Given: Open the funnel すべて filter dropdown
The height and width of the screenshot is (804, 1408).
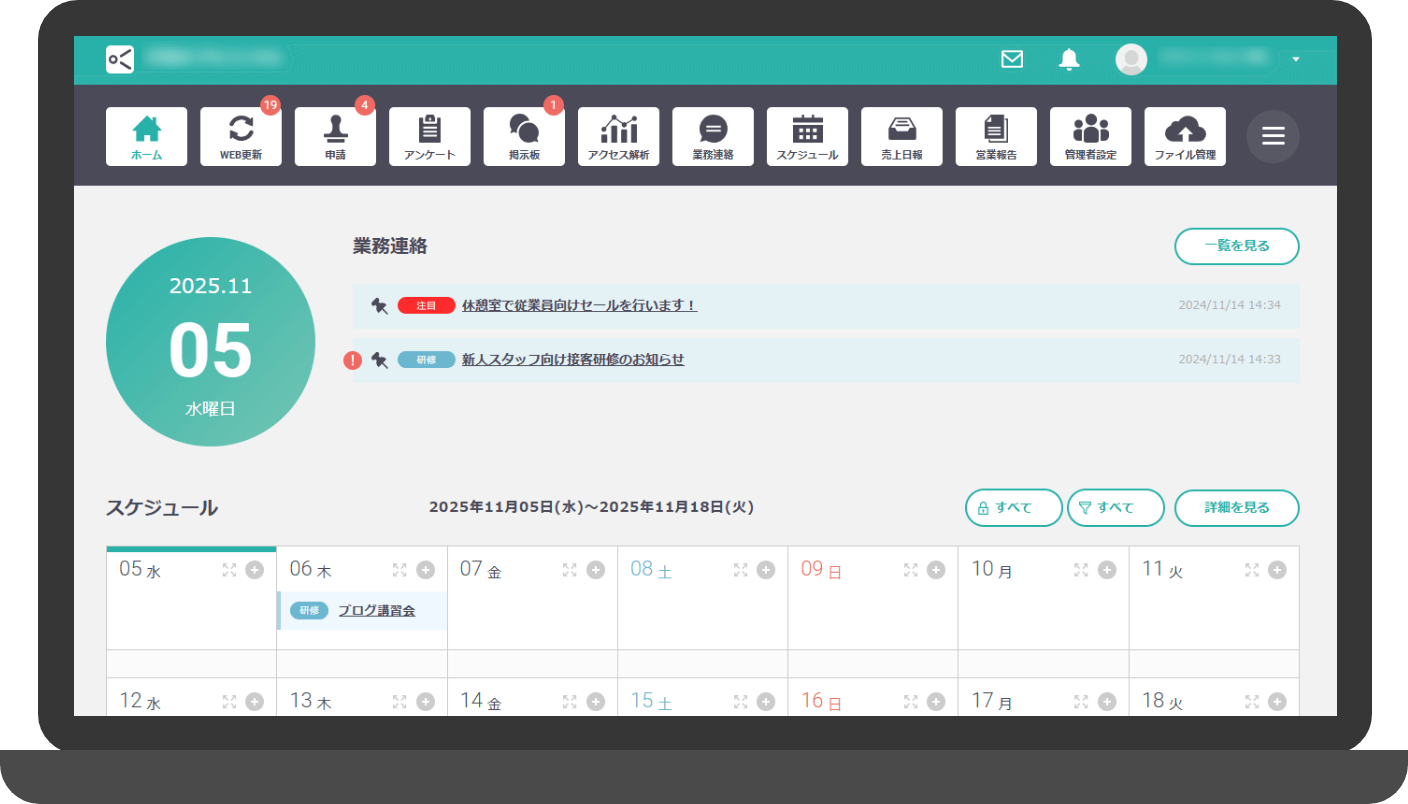Looking at the screenshot, I should (x=1115, y=508).
